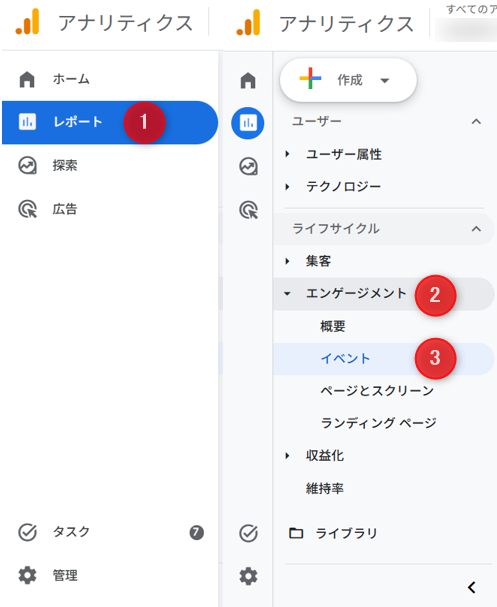497x607 pixels.
Task: Click the checkmark icon beside タスク
Action: (27, 532)
